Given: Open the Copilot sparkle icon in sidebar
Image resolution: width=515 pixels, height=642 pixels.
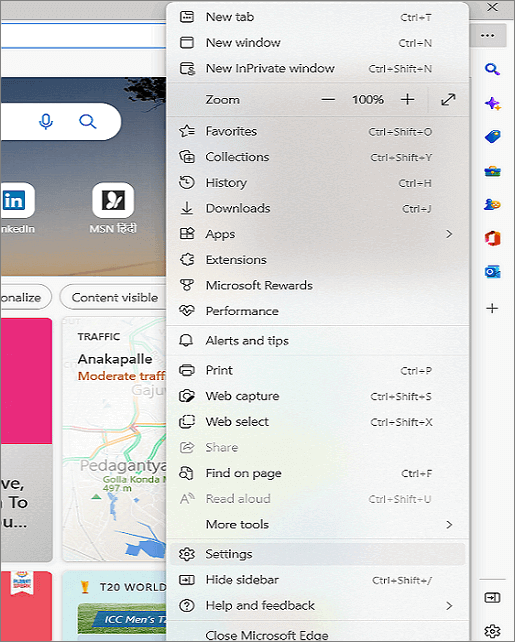Looking at the screenshot, I should point(492,103).
